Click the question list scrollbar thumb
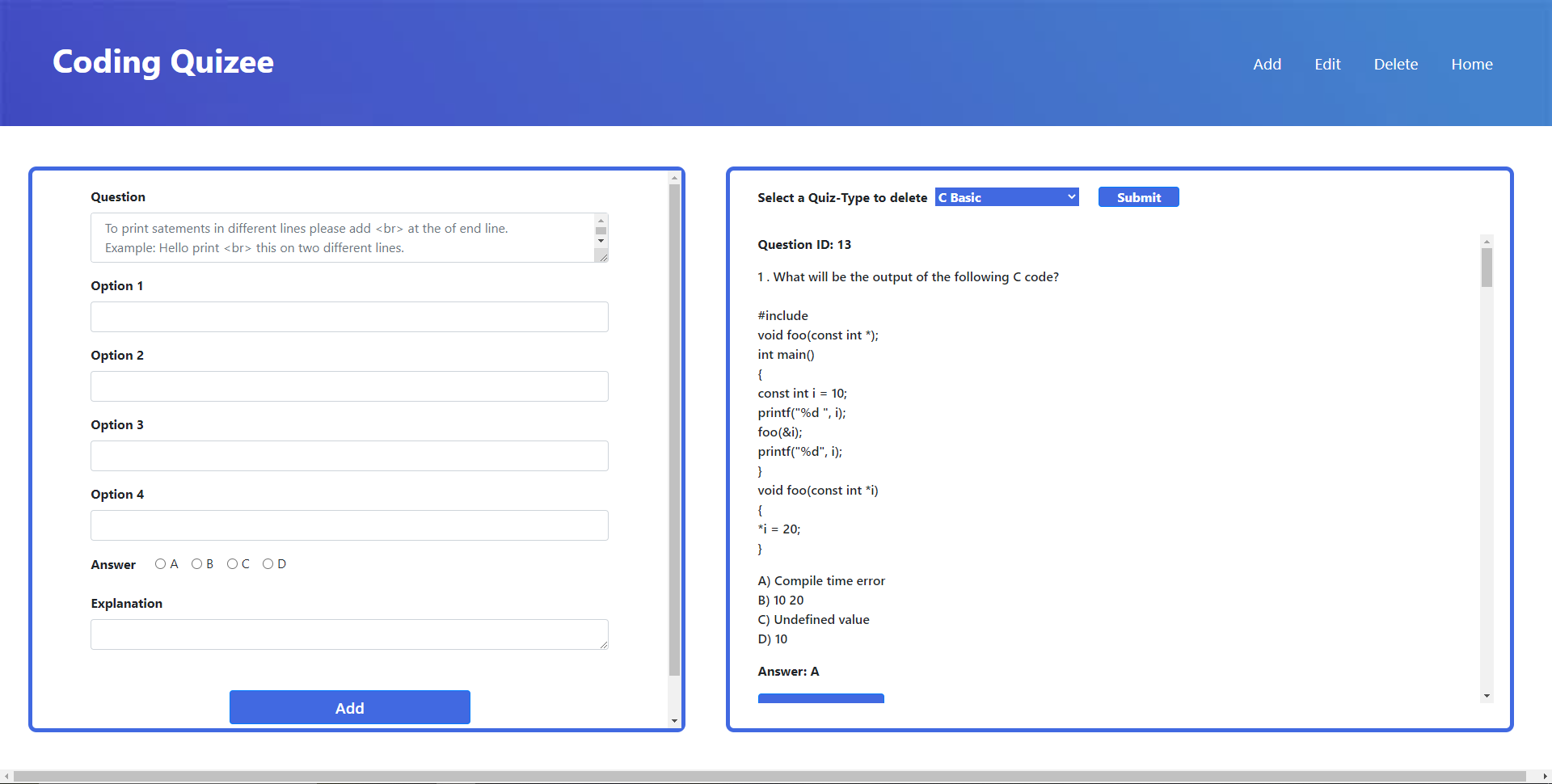Image resolution: width=1552 pixels, height=784 pixels. pos(1487,268)
